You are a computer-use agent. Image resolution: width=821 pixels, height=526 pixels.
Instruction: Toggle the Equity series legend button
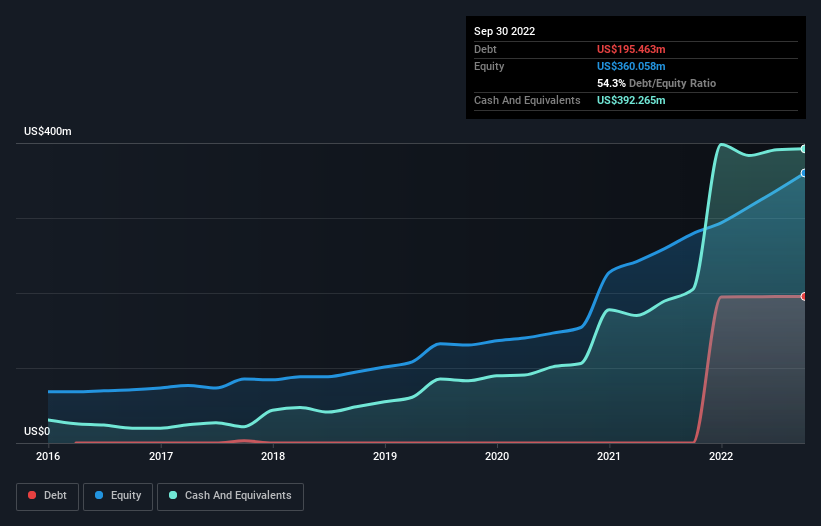pos(118,496)
